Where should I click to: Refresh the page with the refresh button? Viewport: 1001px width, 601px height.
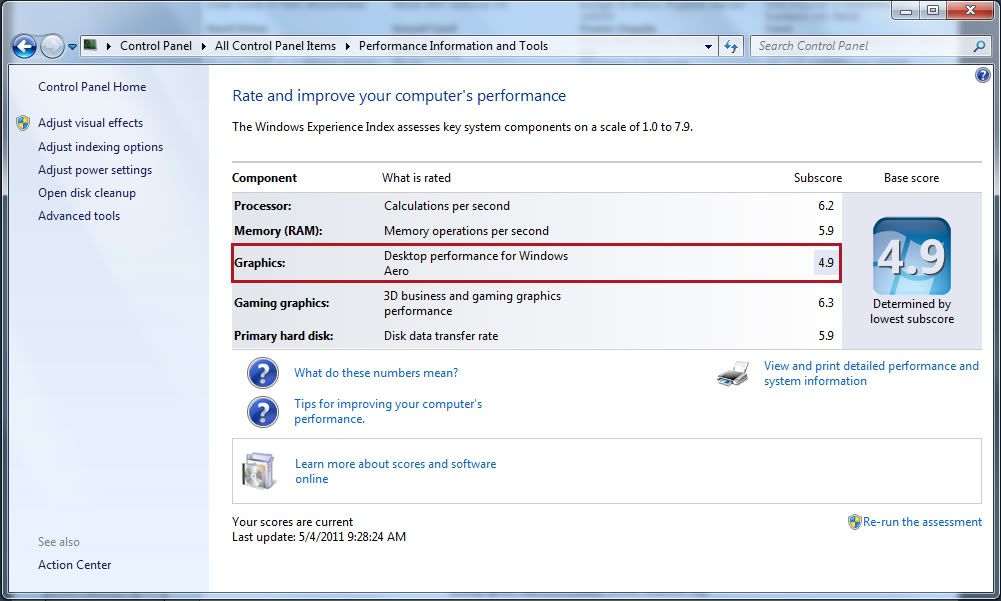pyautogui.click(x=731, y=46)
